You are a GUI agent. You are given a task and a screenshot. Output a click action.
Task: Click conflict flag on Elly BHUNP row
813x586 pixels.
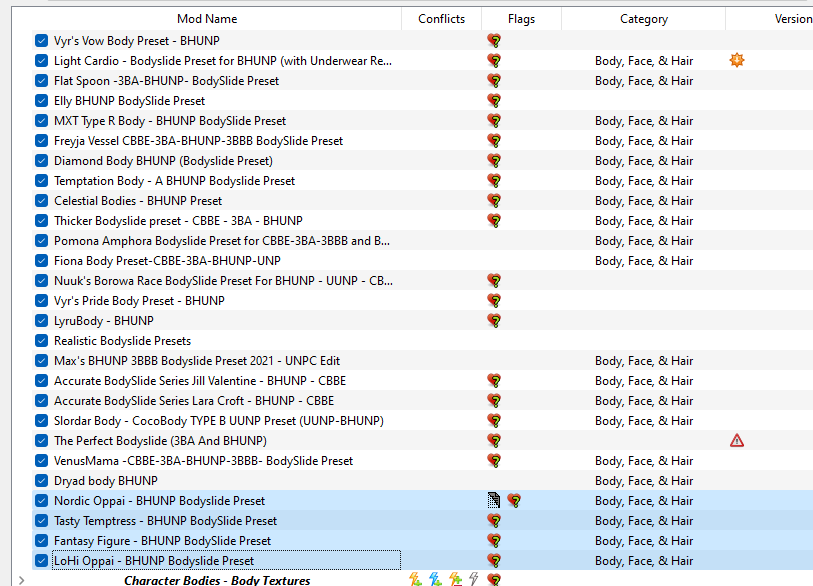[x=495, y=101]
